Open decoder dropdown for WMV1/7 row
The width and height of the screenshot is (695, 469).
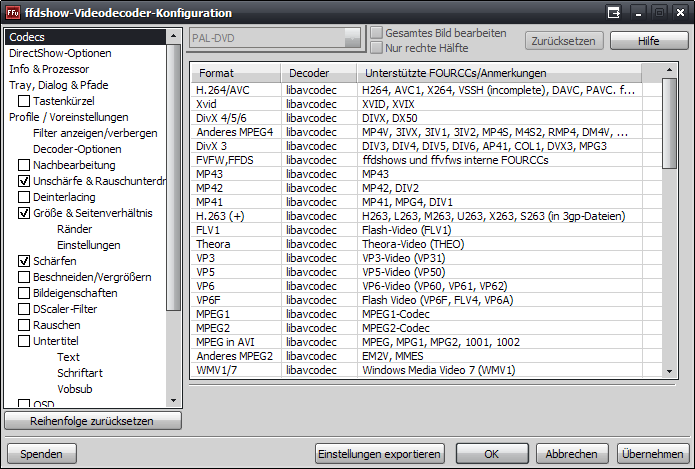(x=319, y=370)
